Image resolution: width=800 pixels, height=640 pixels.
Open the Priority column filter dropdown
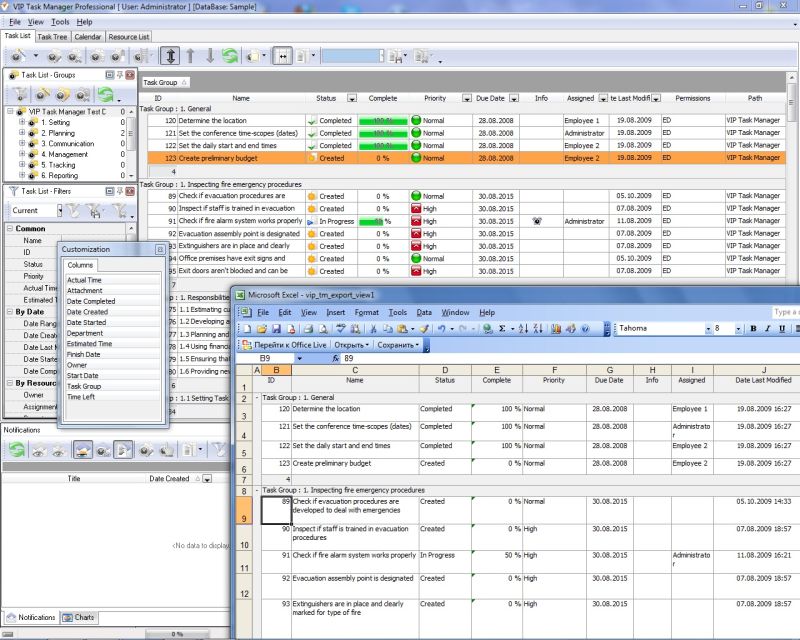(x=466, y=98)
